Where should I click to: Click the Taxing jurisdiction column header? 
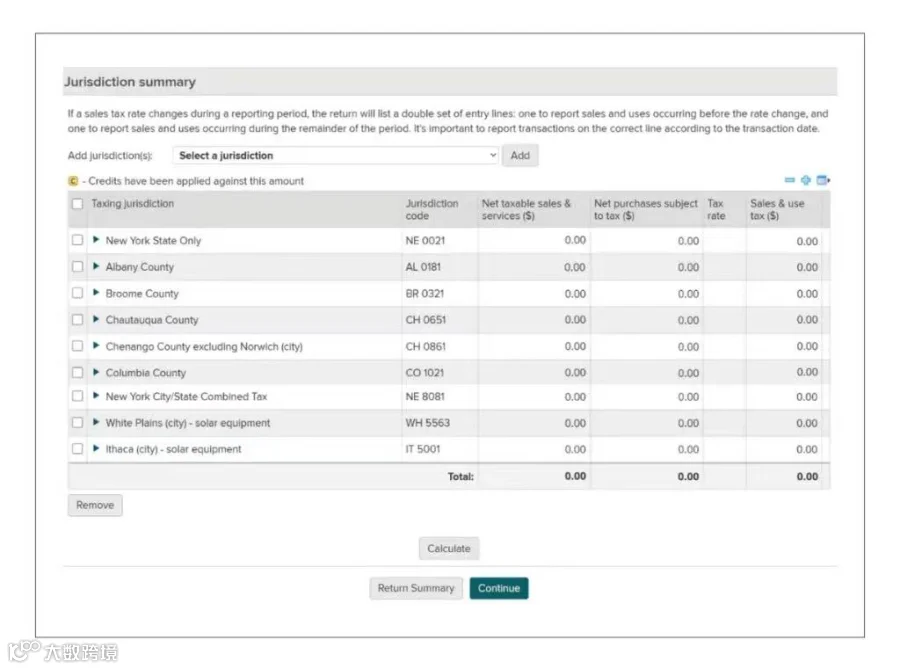point(133,204)
